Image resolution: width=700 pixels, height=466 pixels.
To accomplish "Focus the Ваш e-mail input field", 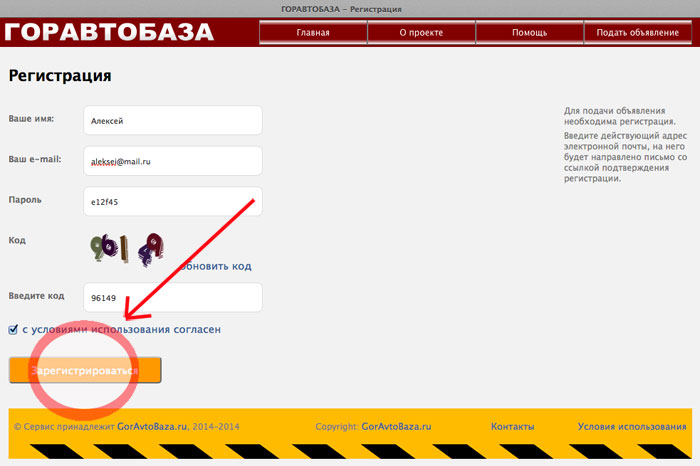I will (173, 161).
